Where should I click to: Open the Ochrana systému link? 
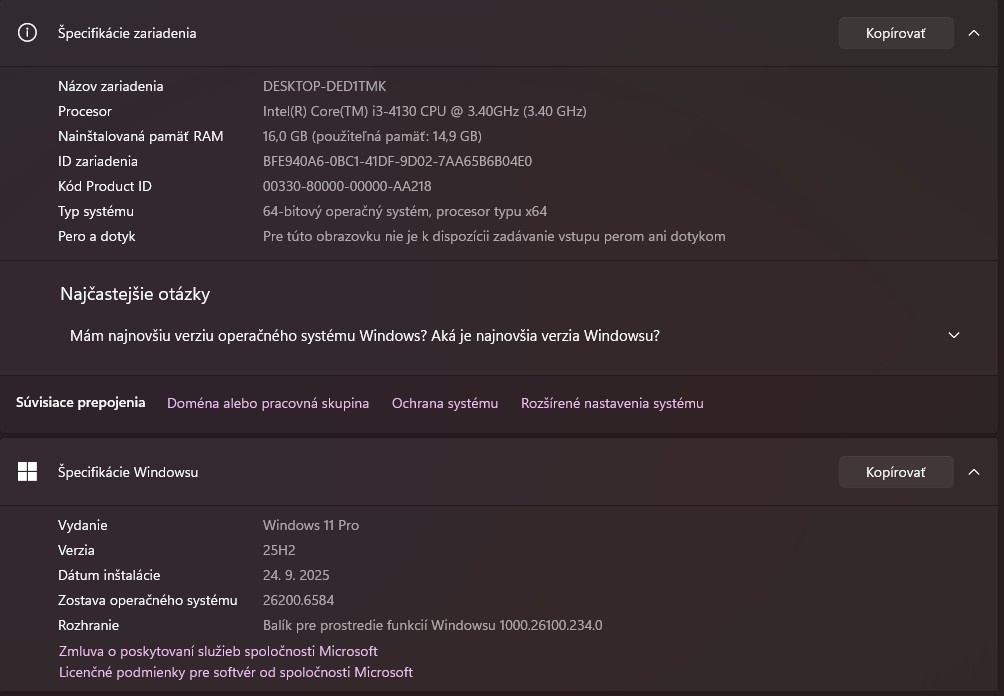(444, 403)
